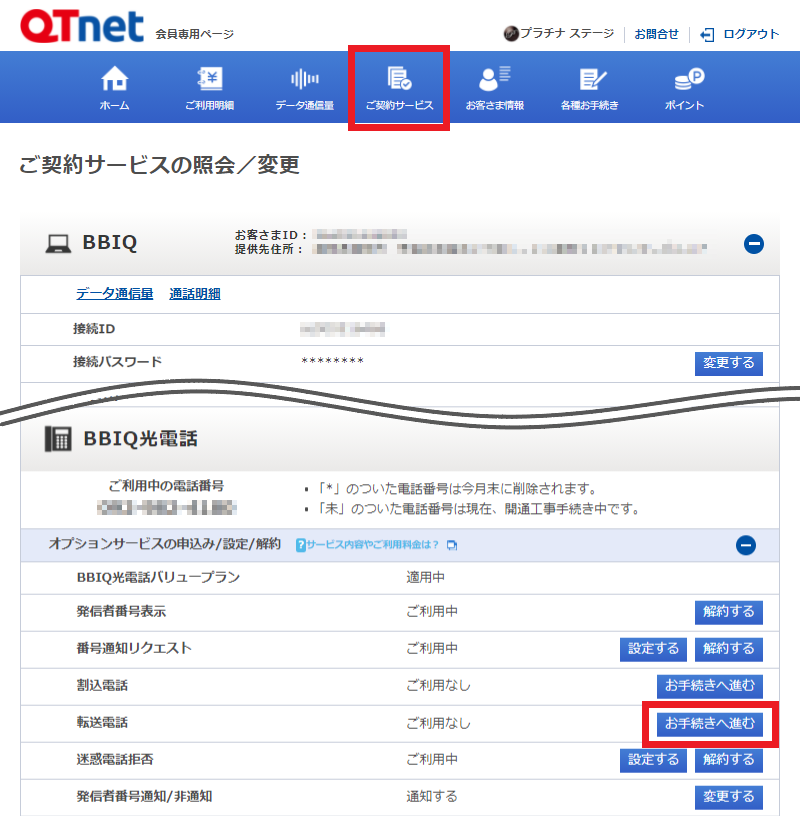Select the 各種お手続き menu label

[x=590, y=106]
